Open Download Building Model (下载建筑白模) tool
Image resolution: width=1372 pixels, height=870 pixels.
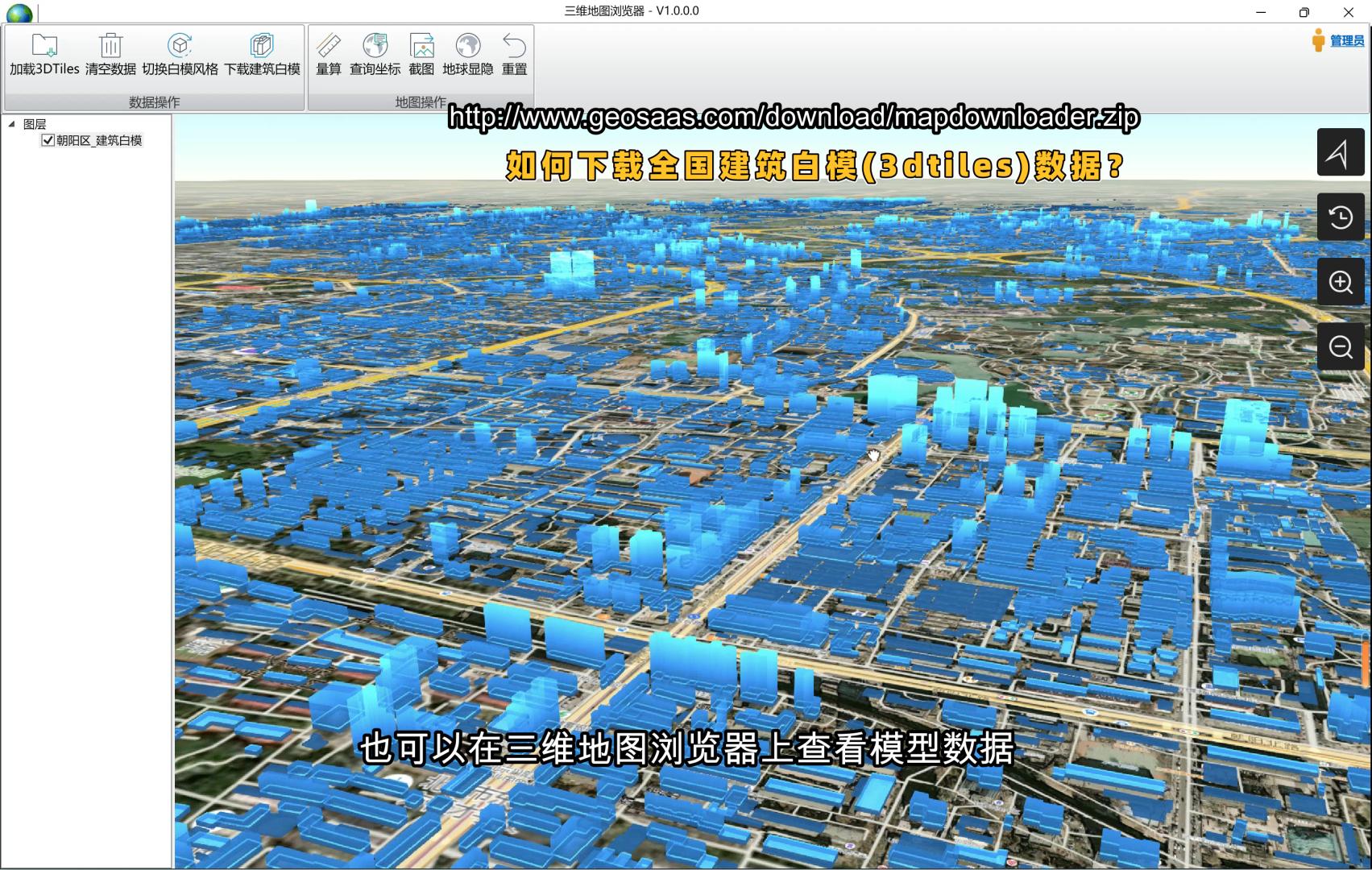click(262, 46)
